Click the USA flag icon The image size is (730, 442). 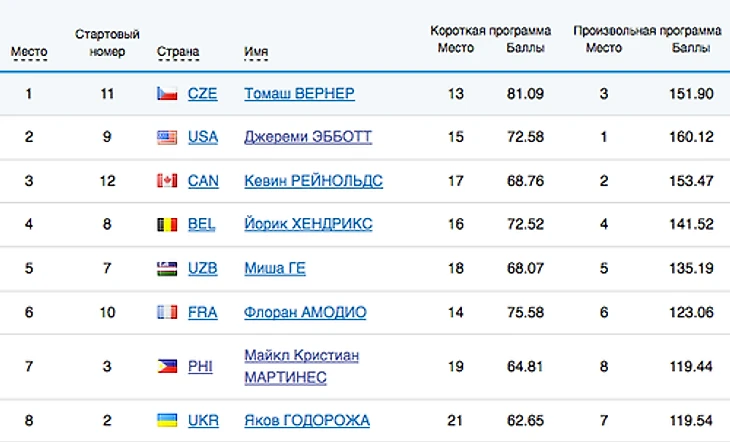click(x=167, y=137)
